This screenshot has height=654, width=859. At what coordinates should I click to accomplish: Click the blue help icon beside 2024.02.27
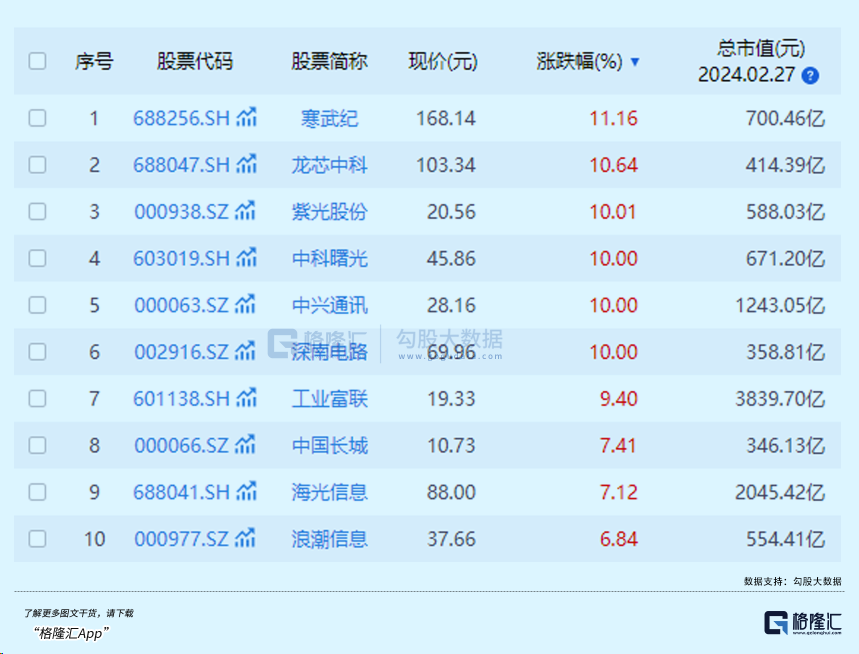pyautogui.click(x=810, y=75)
